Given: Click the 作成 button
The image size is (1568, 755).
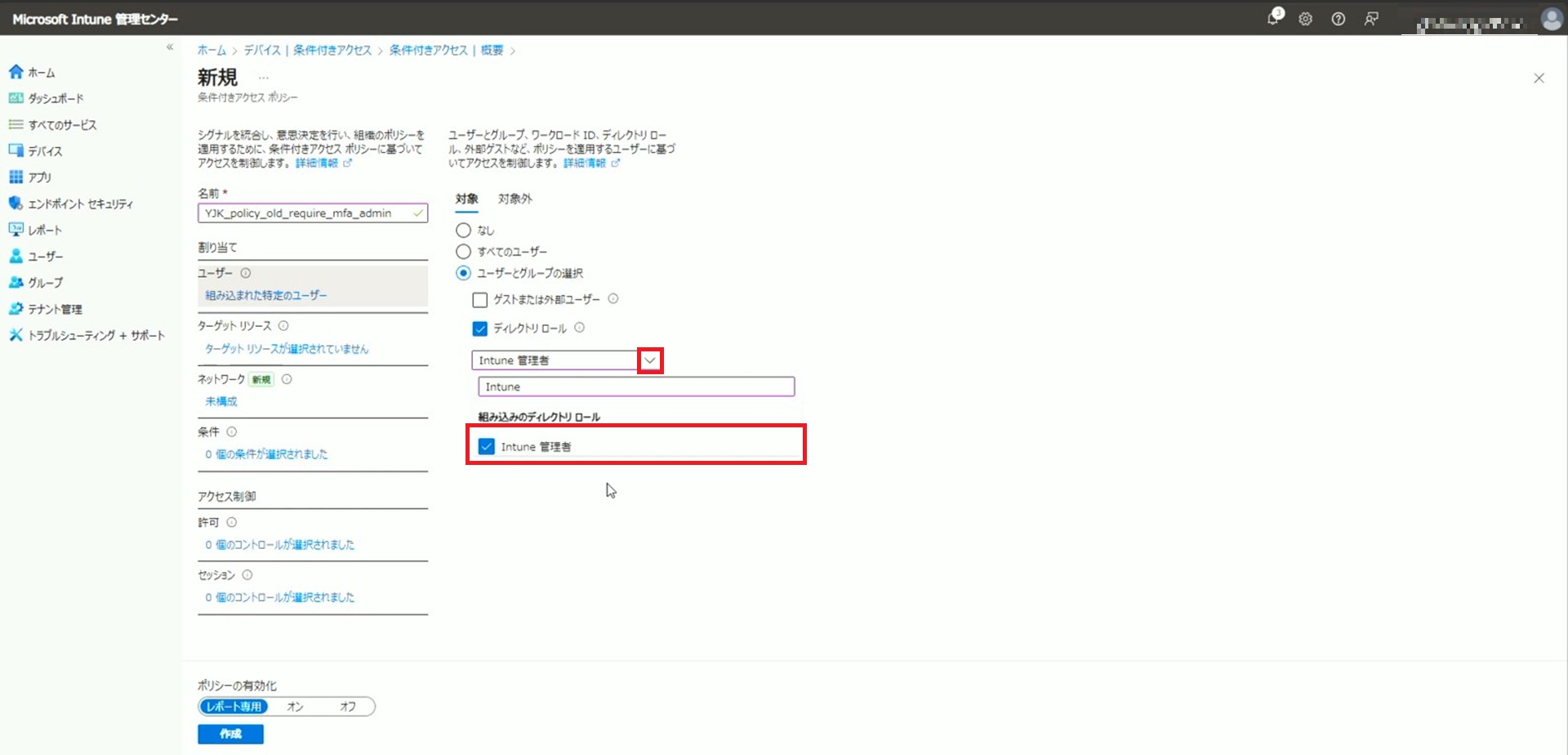Looking at the screenshot, I should (x=230, y=734).
